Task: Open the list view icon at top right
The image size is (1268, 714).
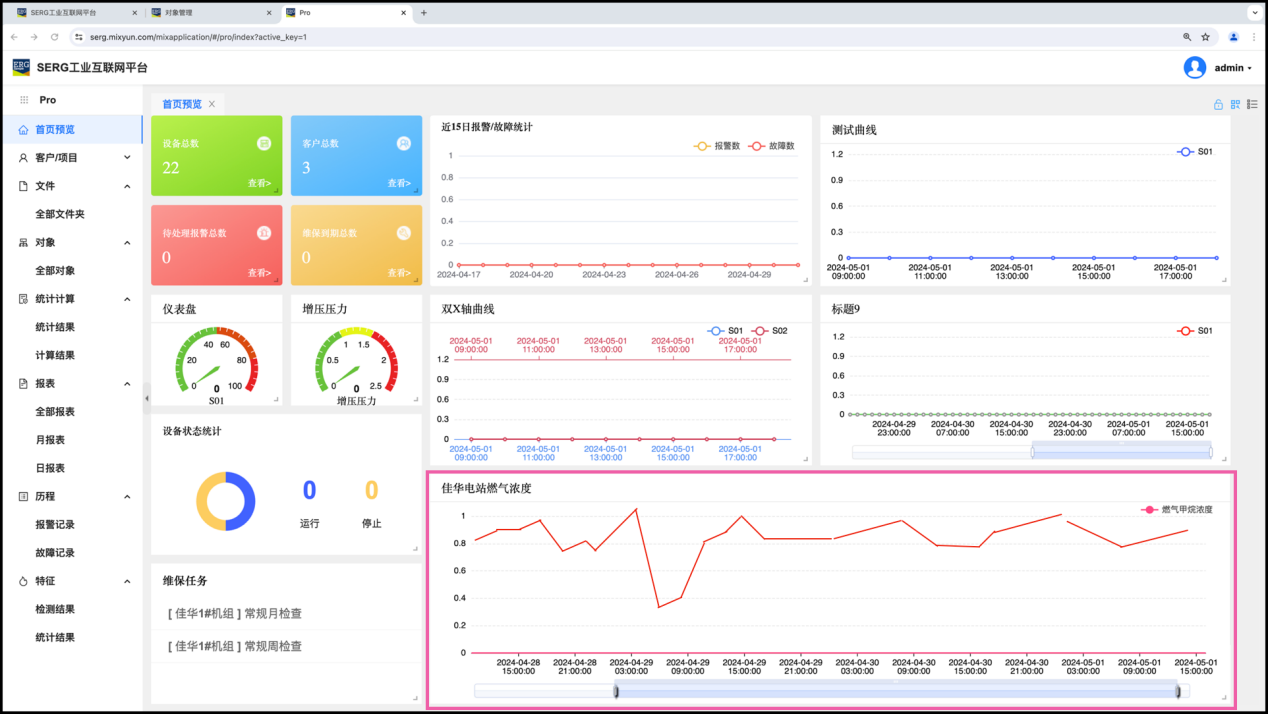Action: pyautogui.click(x=1252, y=104)
